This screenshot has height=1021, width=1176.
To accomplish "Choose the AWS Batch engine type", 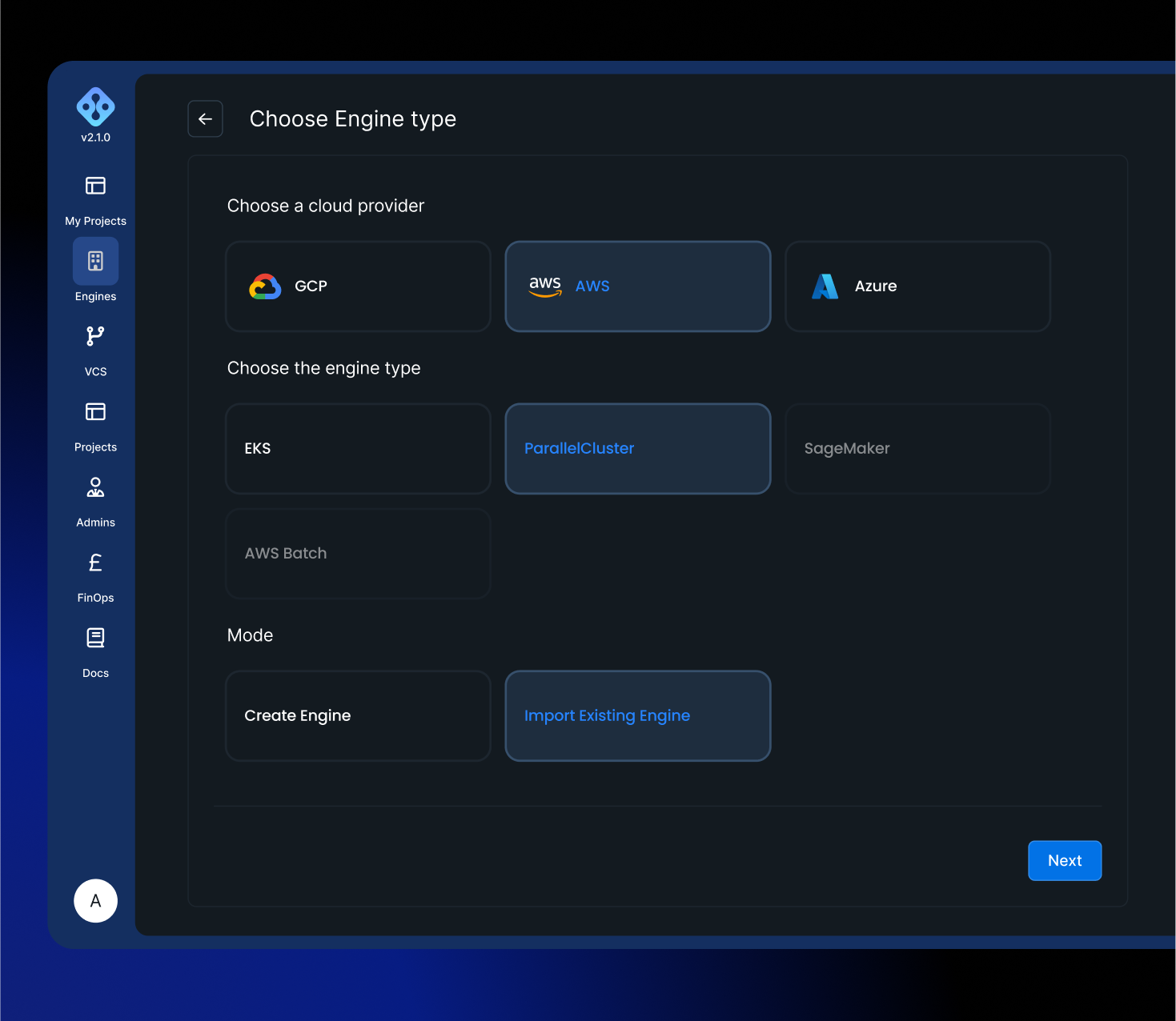I will coord(358,554).
